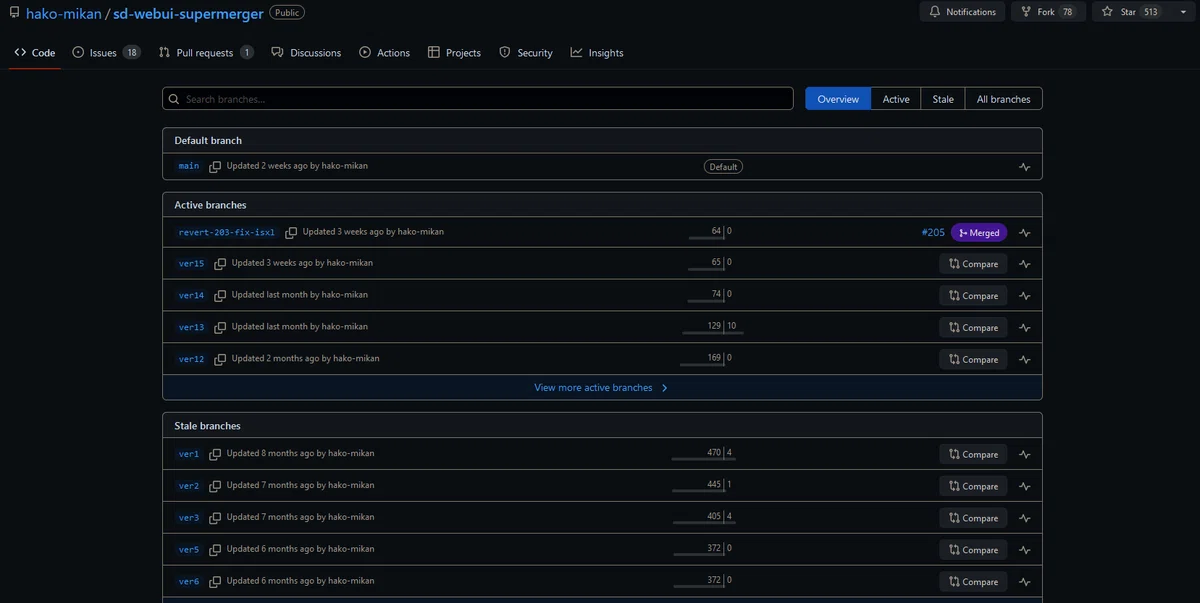Open pull request #205 link
The height and width of the screenshot is (603, 1200).
[x=933, y=233]
